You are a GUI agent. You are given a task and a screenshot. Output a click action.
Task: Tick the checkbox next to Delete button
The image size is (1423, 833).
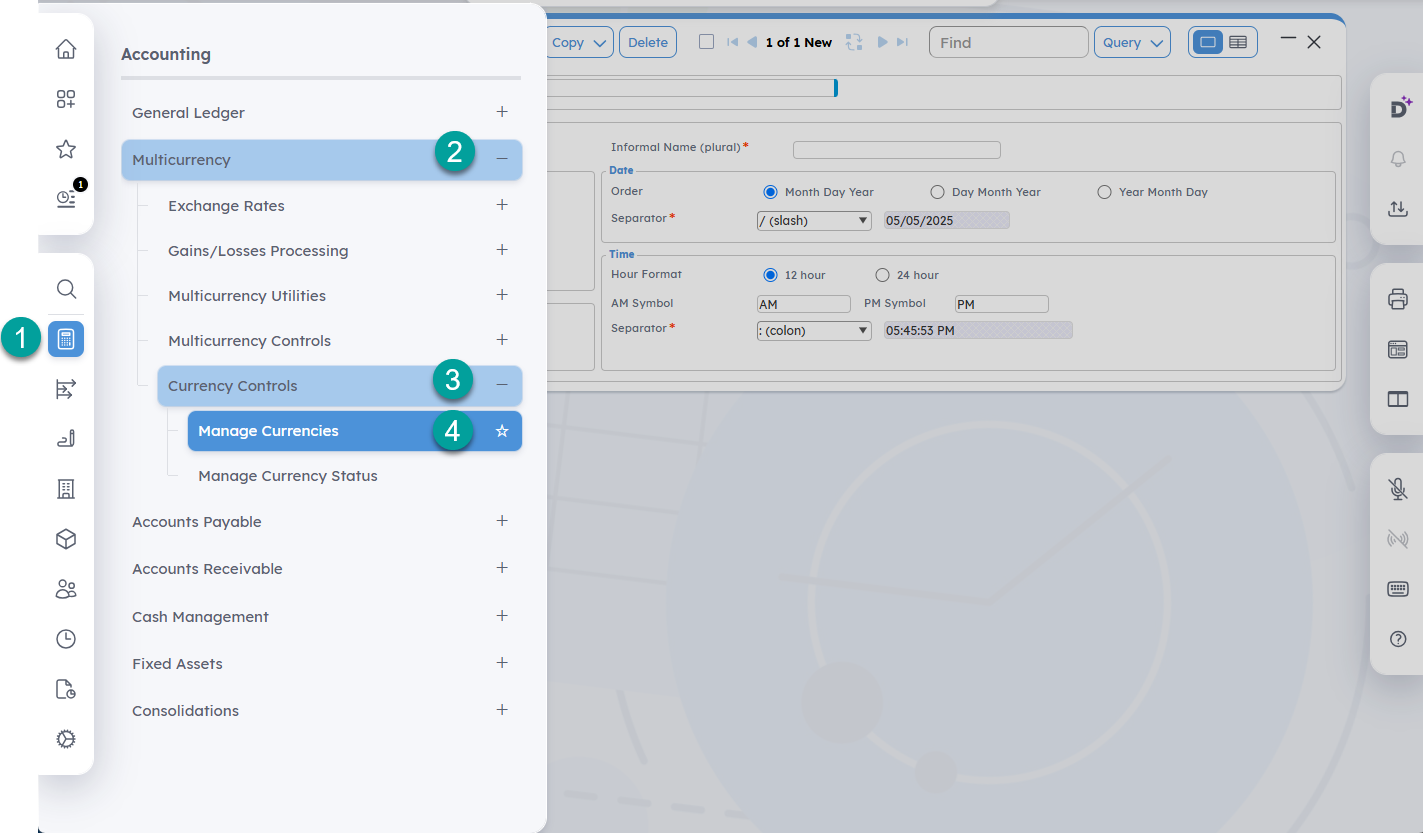tap(706, 42)
